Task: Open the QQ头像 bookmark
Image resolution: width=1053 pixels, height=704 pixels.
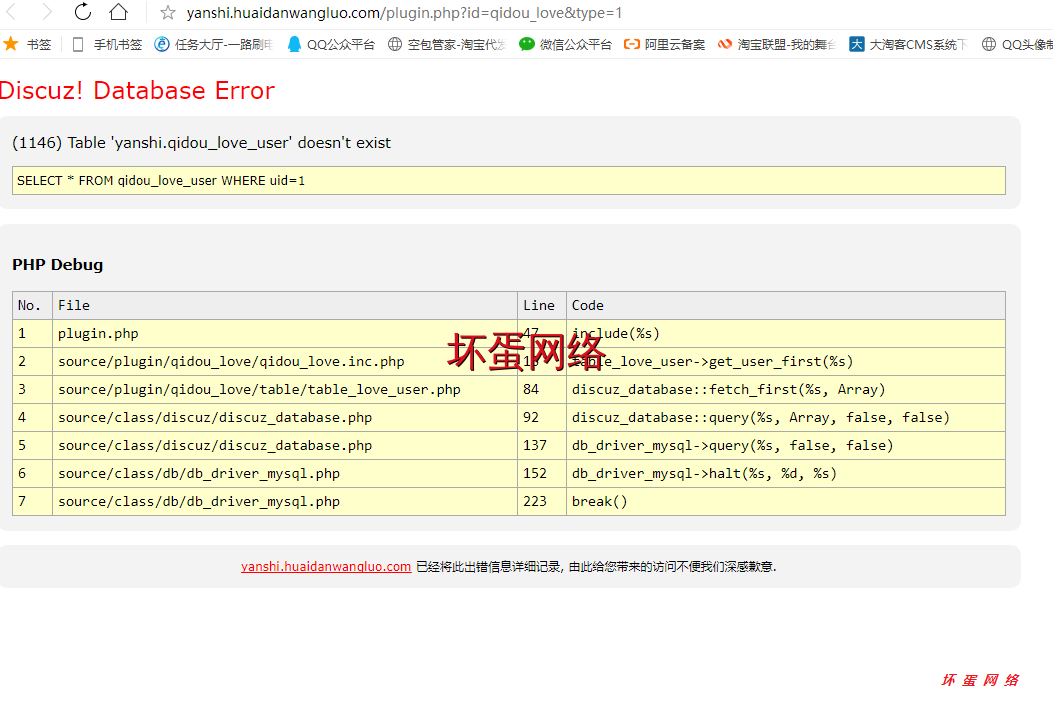Action: tap(1017, 44)
